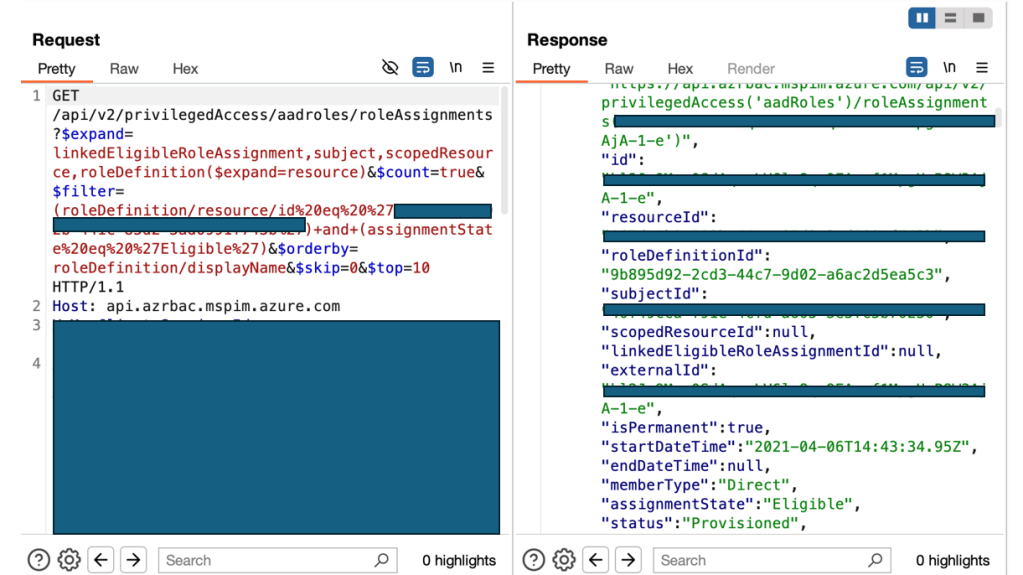This screenshot has width=1023, height=575.
Task: Select side-by-side split layout view
Action: [922, 18]
